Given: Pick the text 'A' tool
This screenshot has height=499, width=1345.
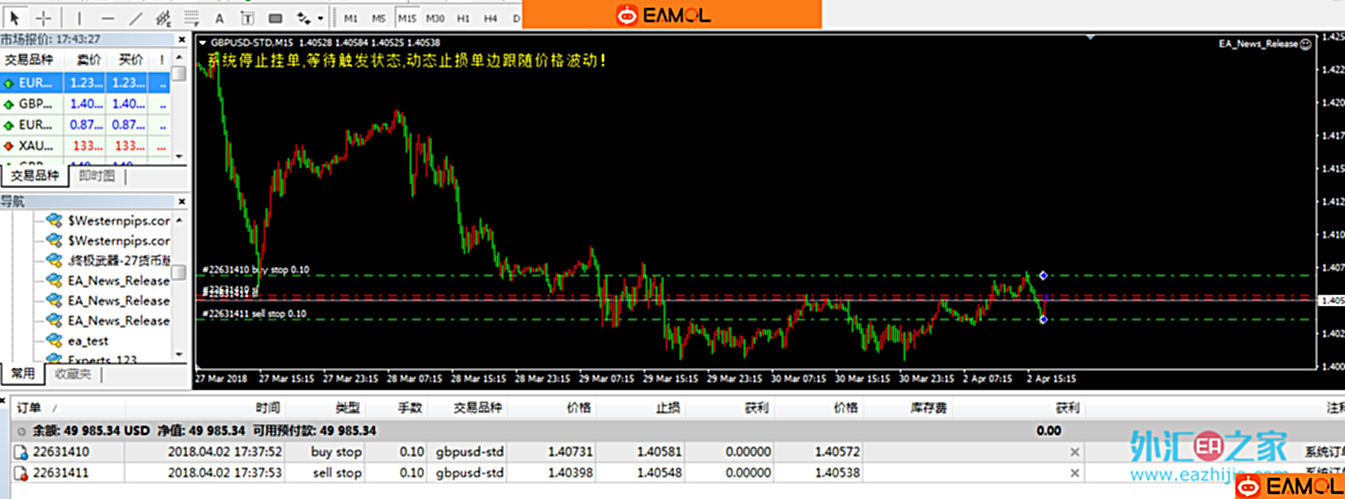Looking at the screenshot, I should pyautogui.click(x=220, y=18).
